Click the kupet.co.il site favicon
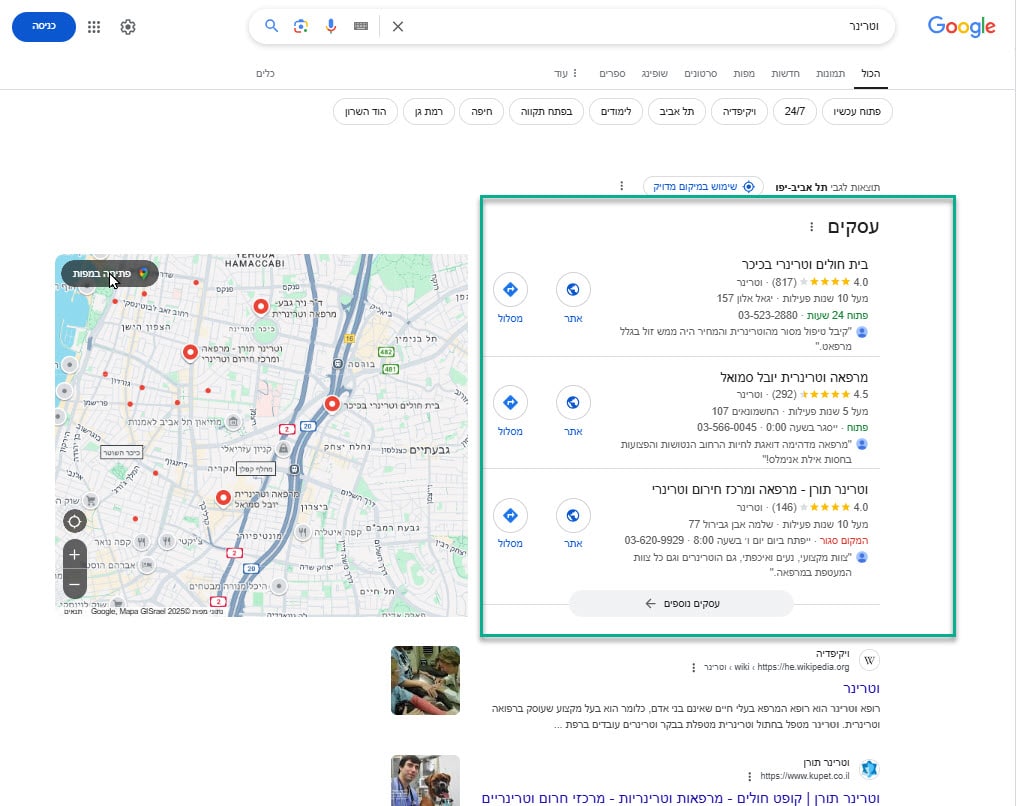Screen dimensions: 1016x806 [x=869, y=769]
